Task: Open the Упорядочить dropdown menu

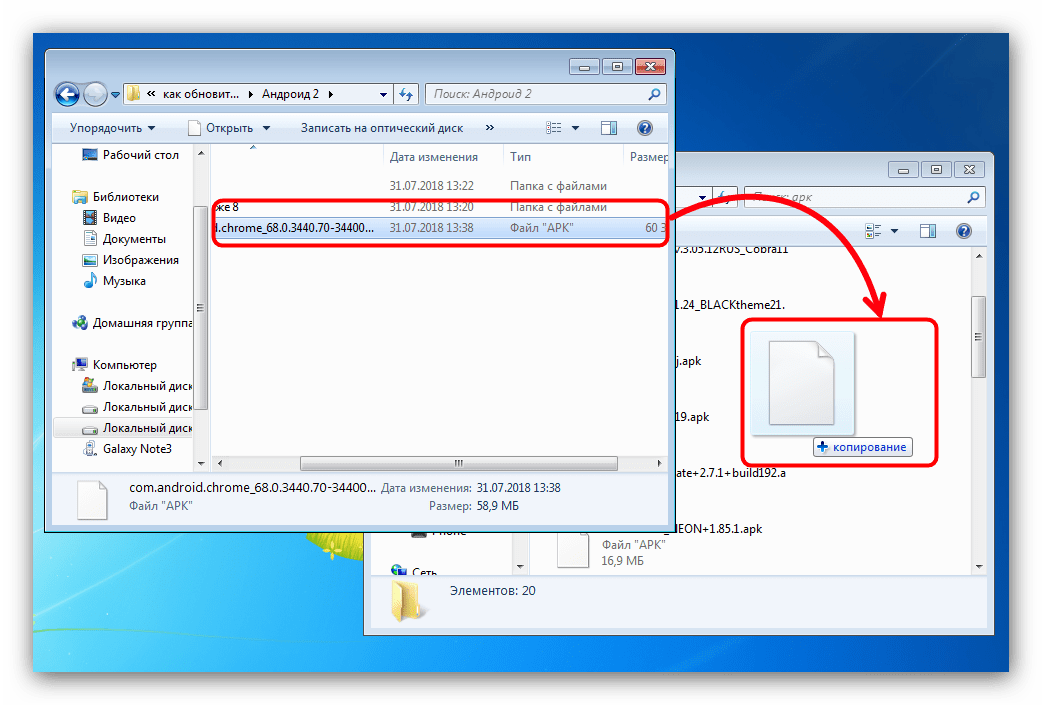Action: pyautogui.click(x=112, y=128)
